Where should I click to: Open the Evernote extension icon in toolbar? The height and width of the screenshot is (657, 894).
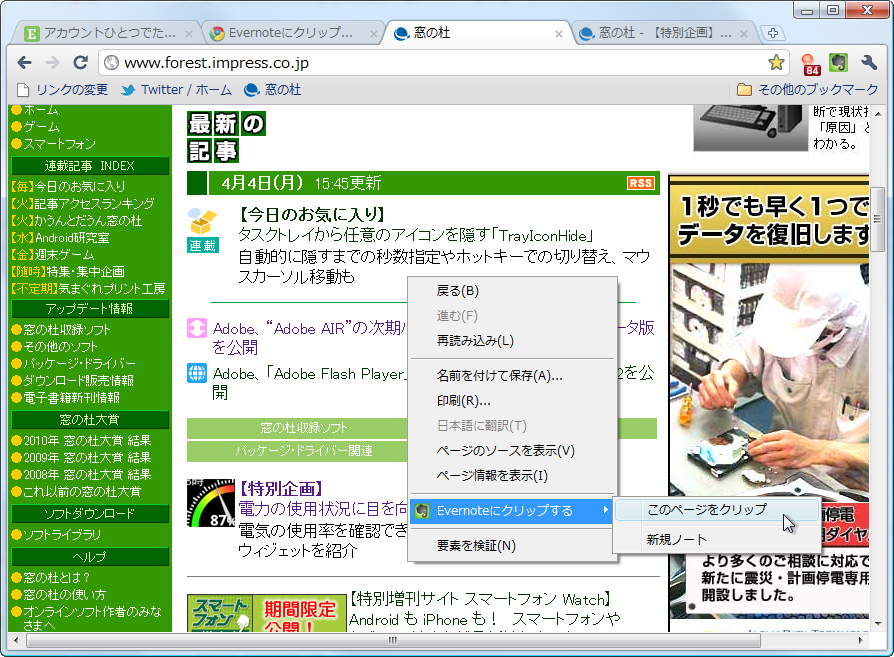[x=839, y=61]
